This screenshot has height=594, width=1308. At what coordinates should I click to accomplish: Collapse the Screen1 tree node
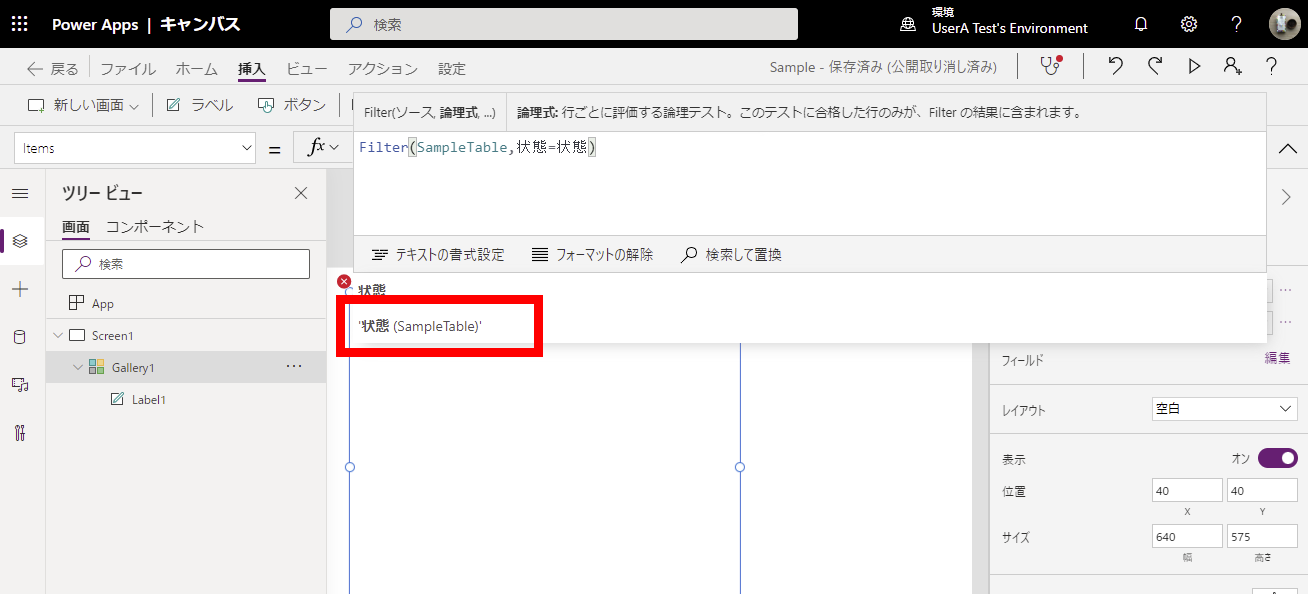click(58, 335)
